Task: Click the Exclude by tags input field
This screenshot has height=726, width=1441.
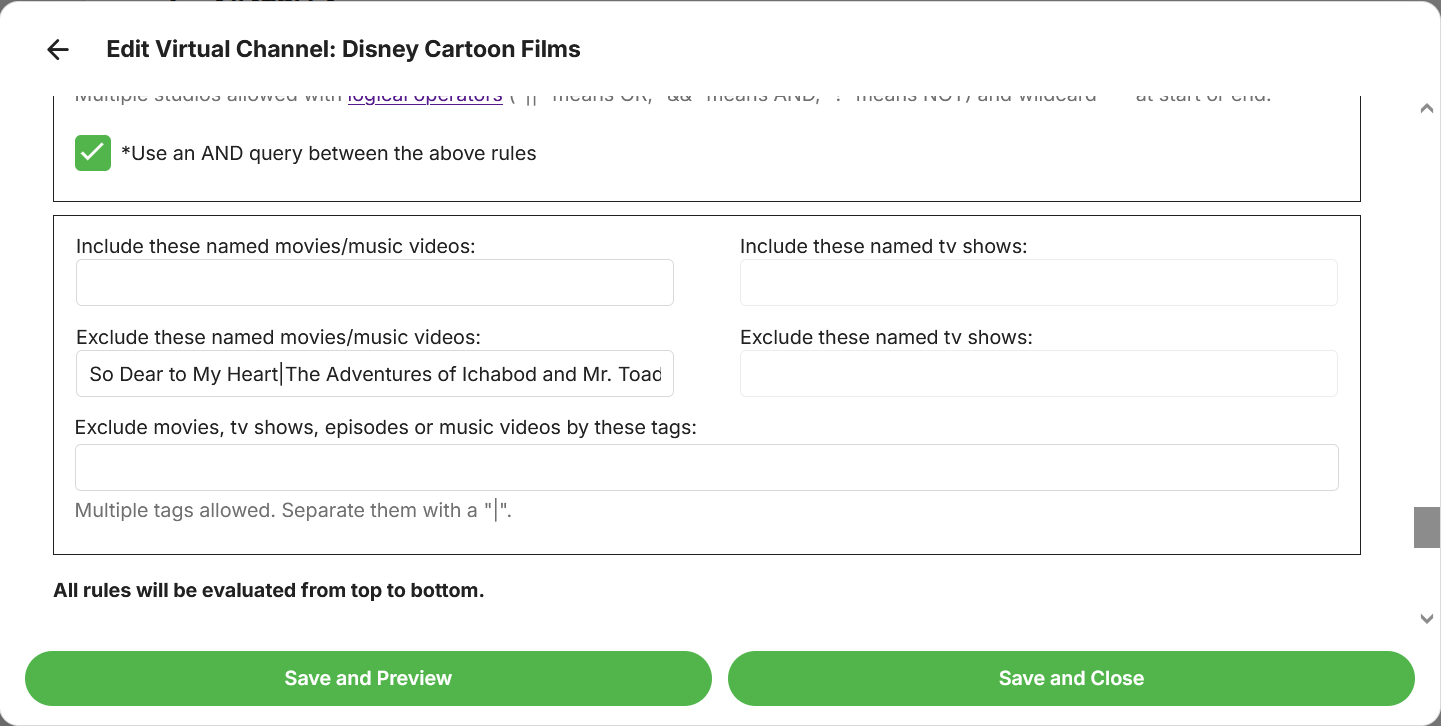Action: pos(706,468)
